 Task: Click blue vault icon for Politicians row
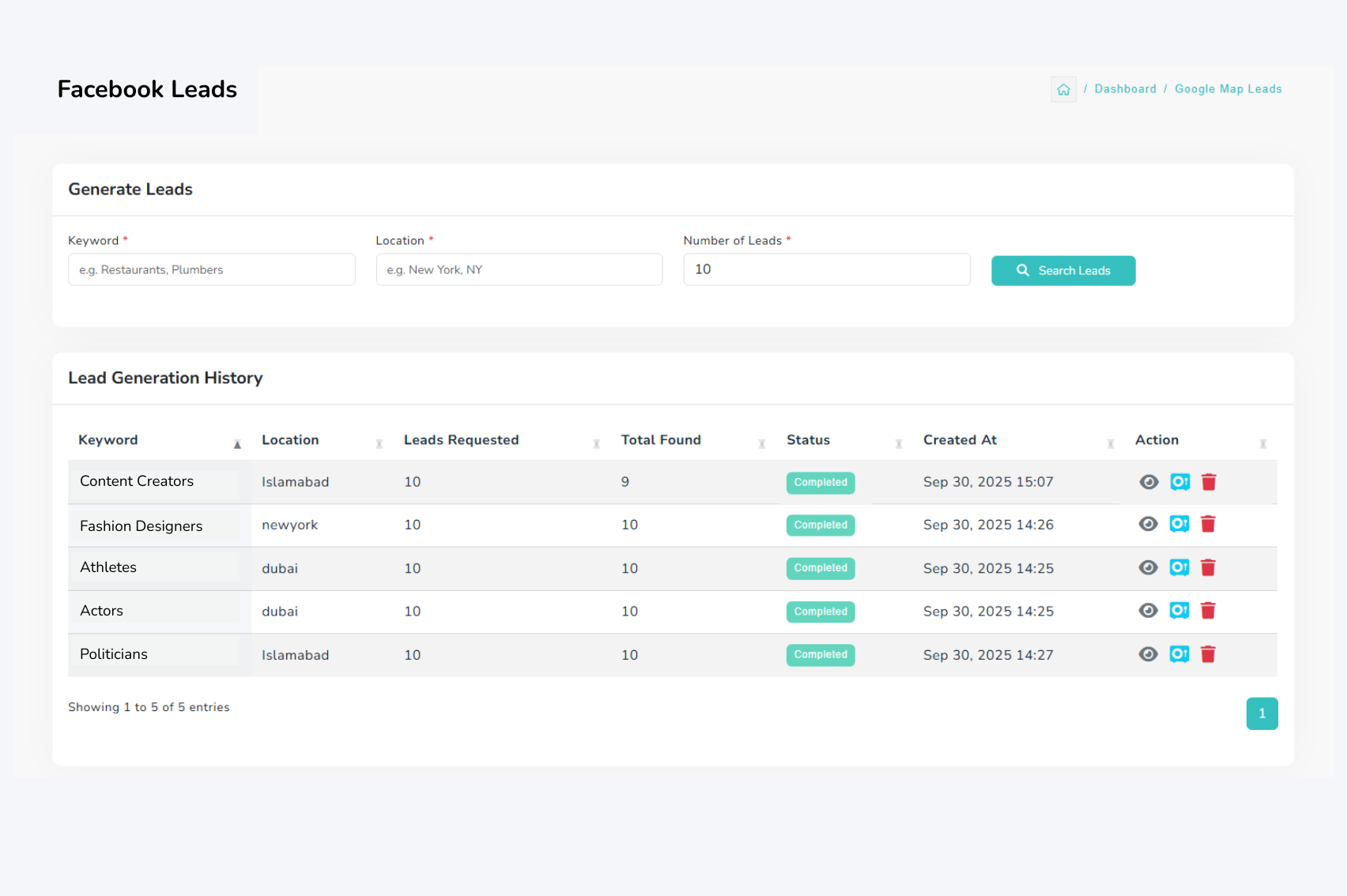1179,654
